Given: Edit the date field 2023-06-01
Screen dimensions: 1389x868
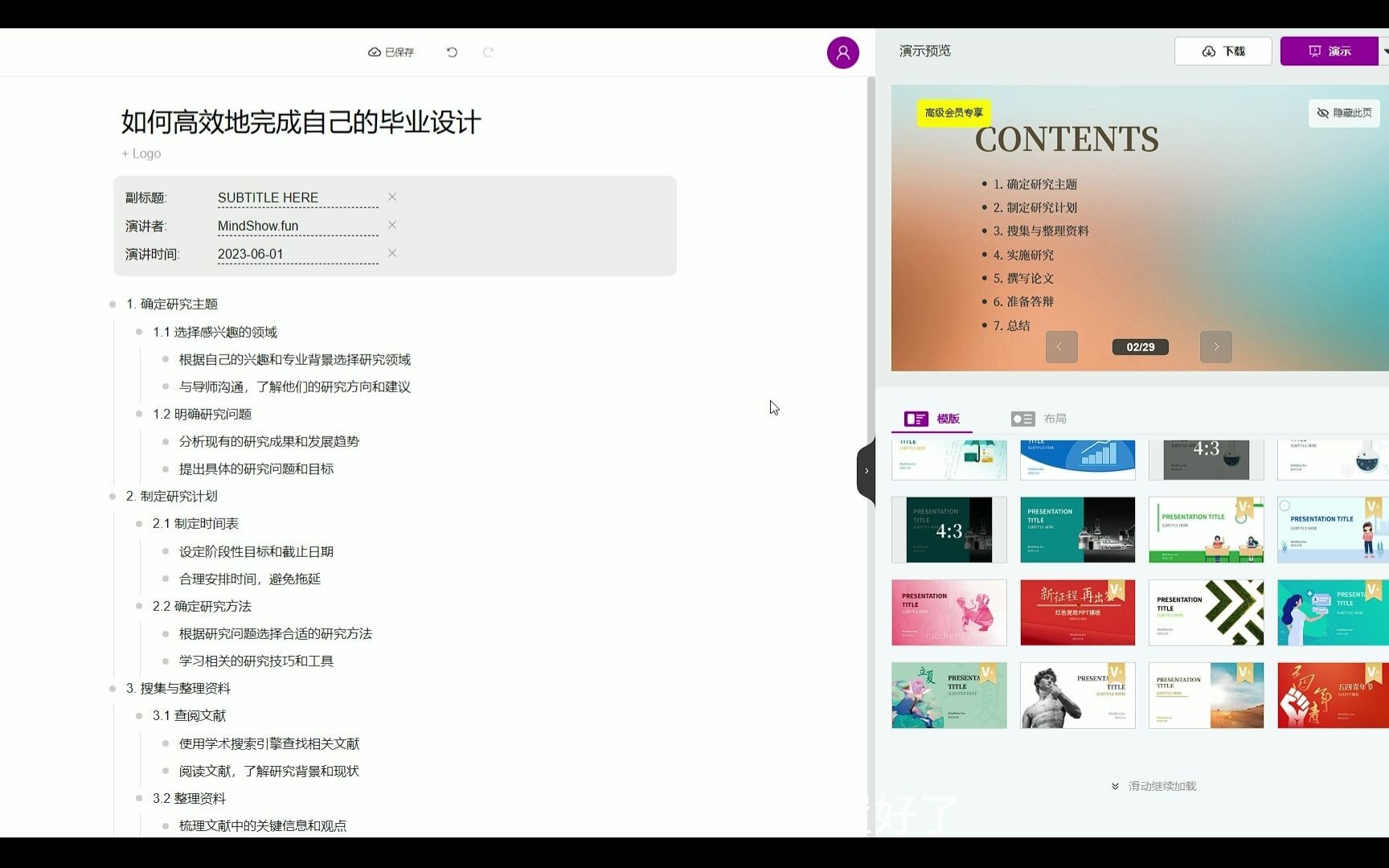Looking at the screenshot, I should pos(297,254).
